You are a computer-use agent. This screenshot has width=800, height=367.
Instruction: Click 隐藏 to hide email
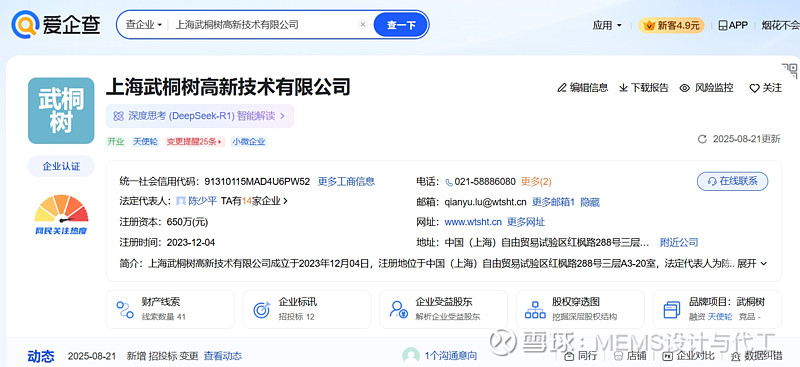click(590, 202)
